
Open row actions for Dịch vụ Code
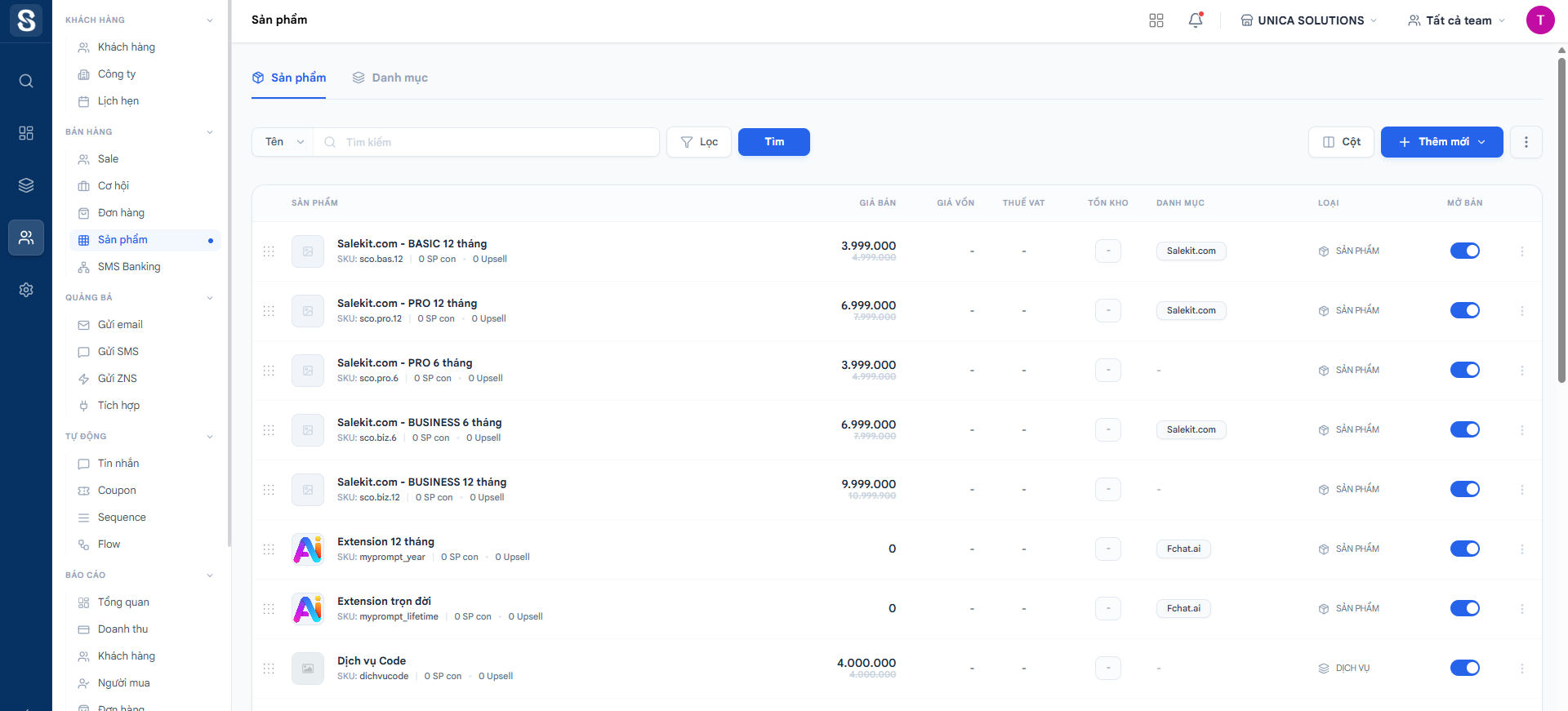pos(1522,669)
